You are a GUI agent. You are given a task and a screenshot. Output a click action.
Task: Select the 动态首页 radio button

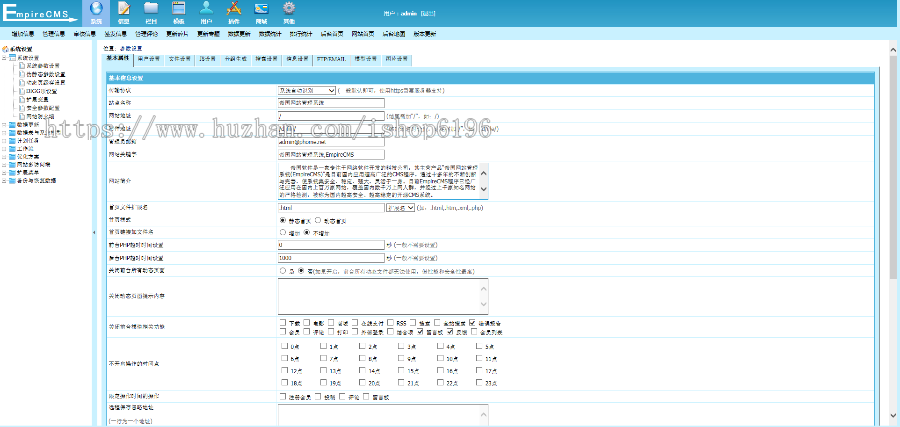(317, 220)
